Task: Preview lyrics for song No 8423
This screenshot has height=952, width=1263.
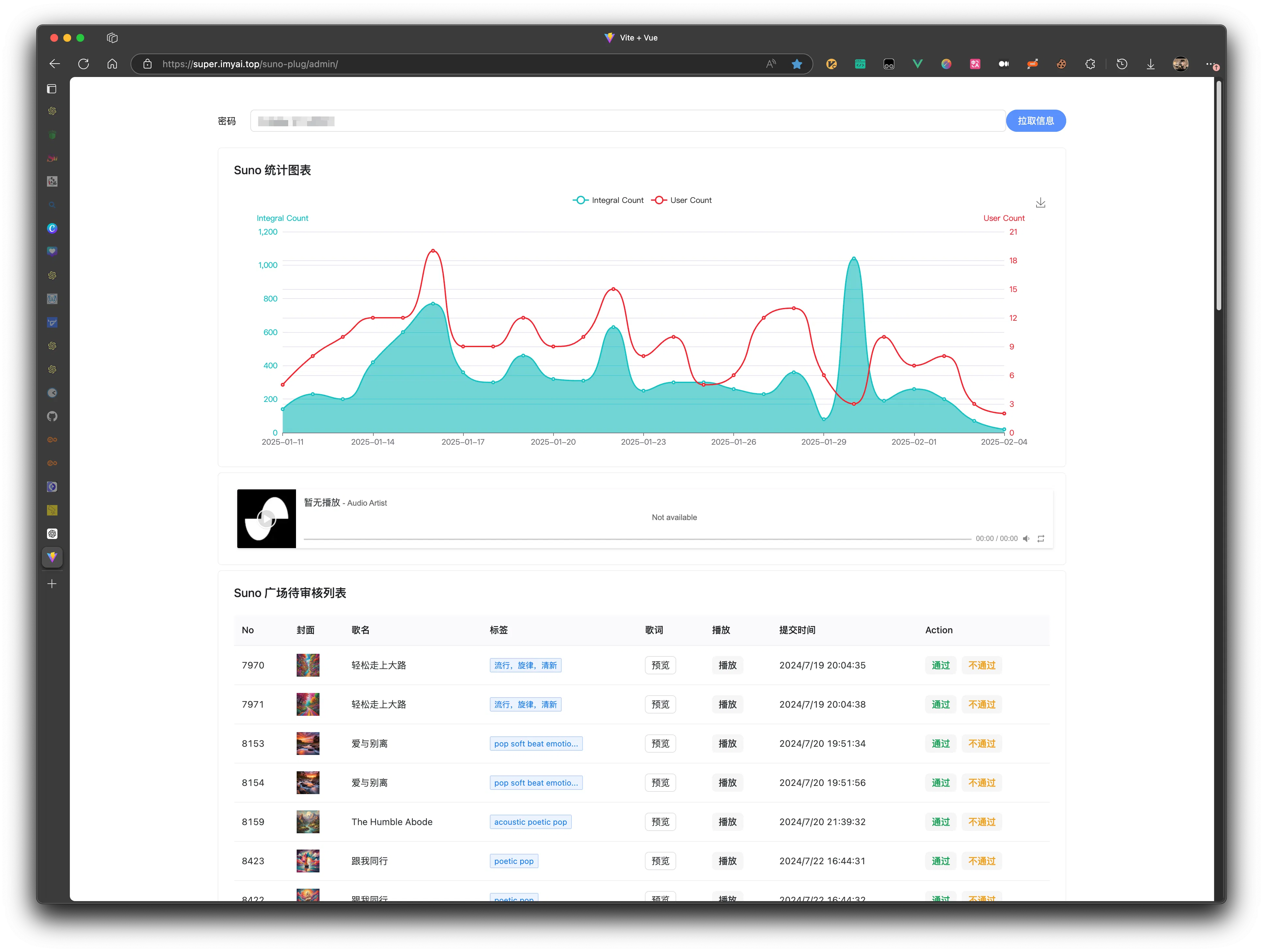Action: [x=660, y=861]
